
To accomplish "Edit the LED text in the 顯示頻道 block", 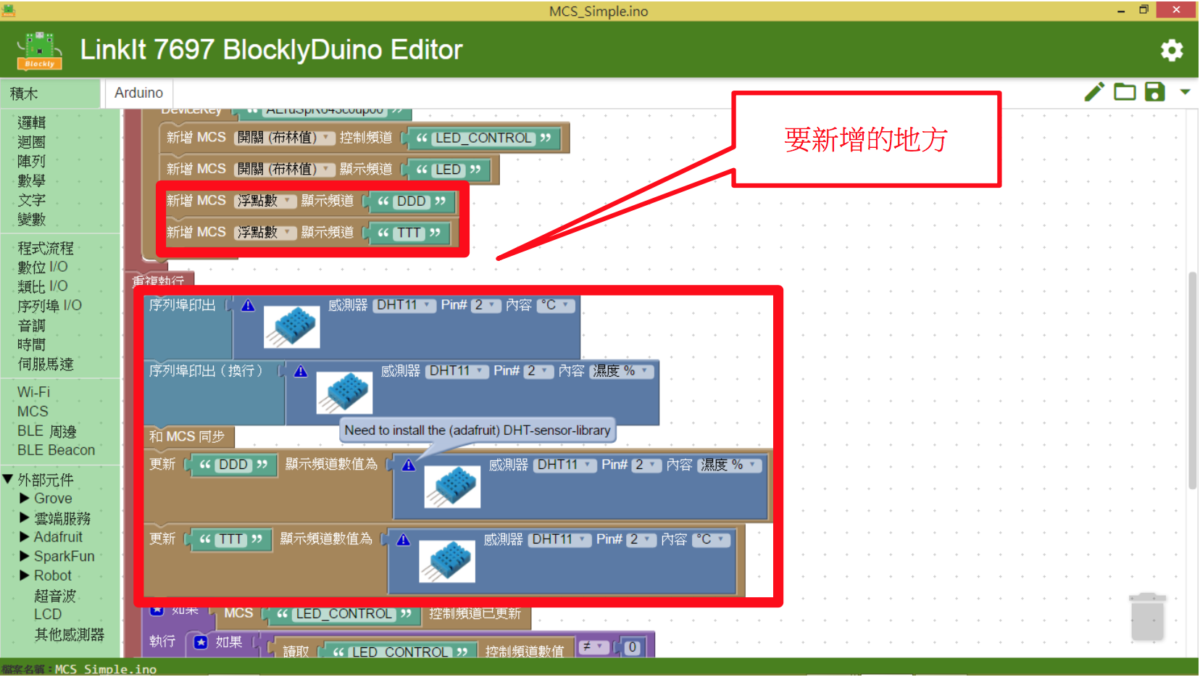I will [448, 170].
